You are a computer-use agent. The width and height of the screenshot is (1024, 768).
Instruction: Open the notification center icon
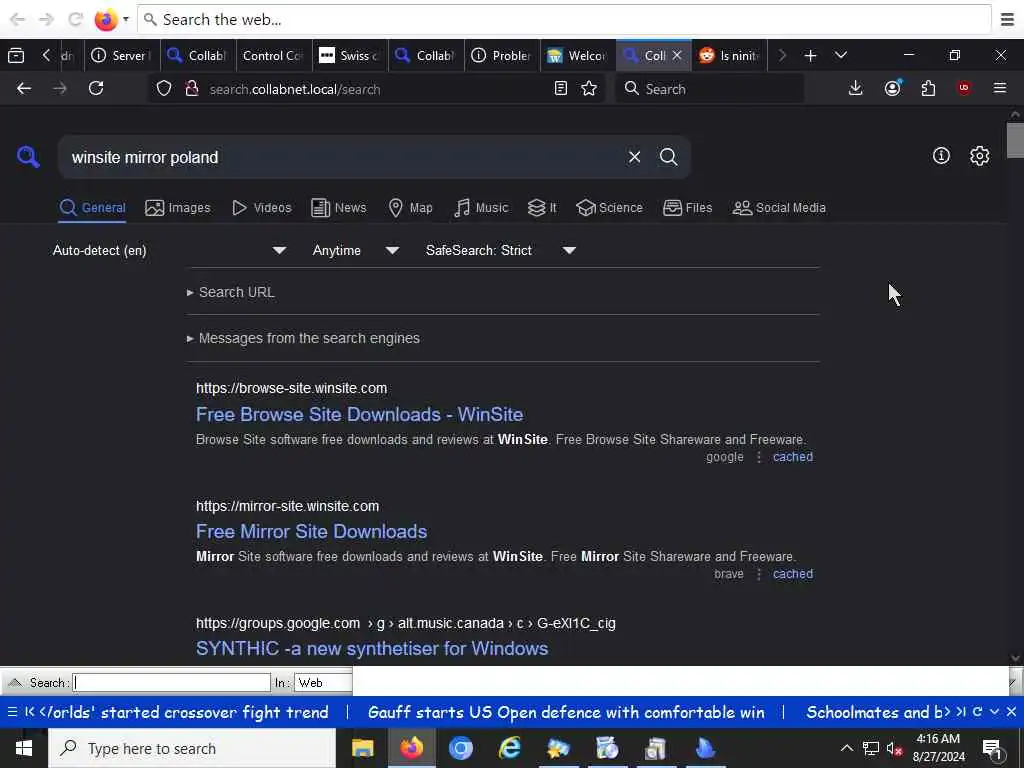pyautogui.click(x=992, y=749)
